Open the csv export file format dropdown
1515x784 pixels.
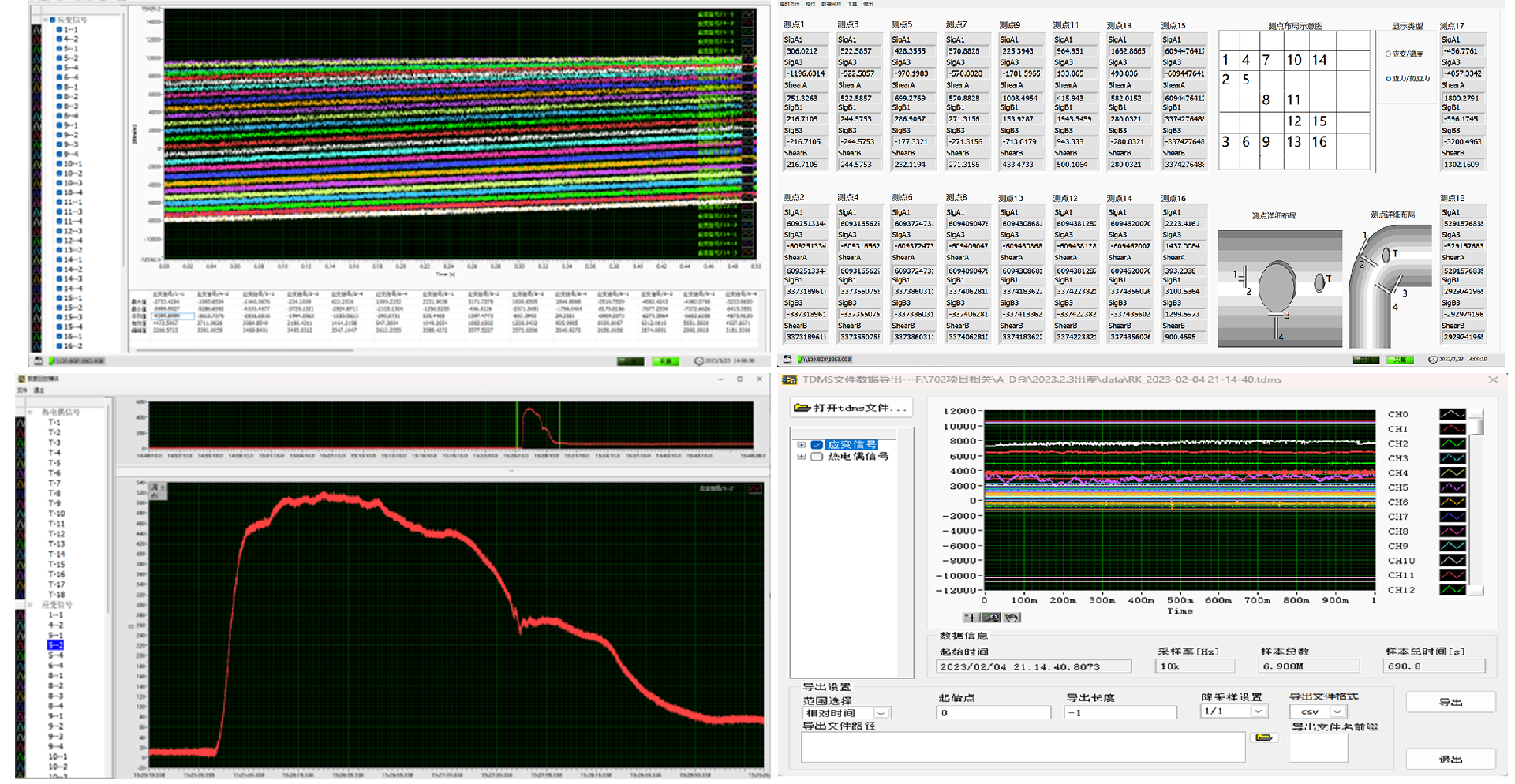pos(1337,711)
